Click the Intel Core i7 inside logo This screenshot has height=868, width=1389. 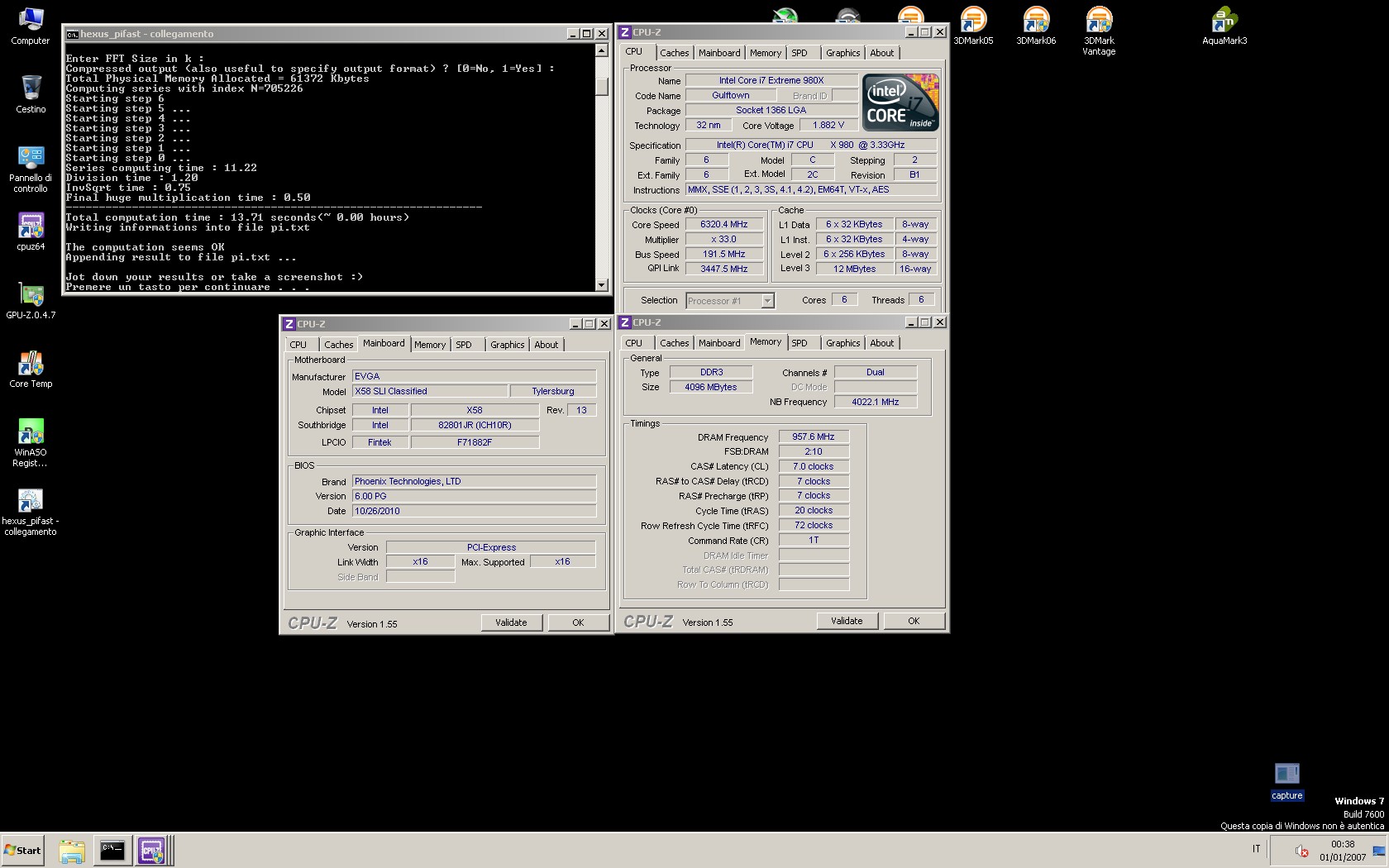tap(900, 103)
